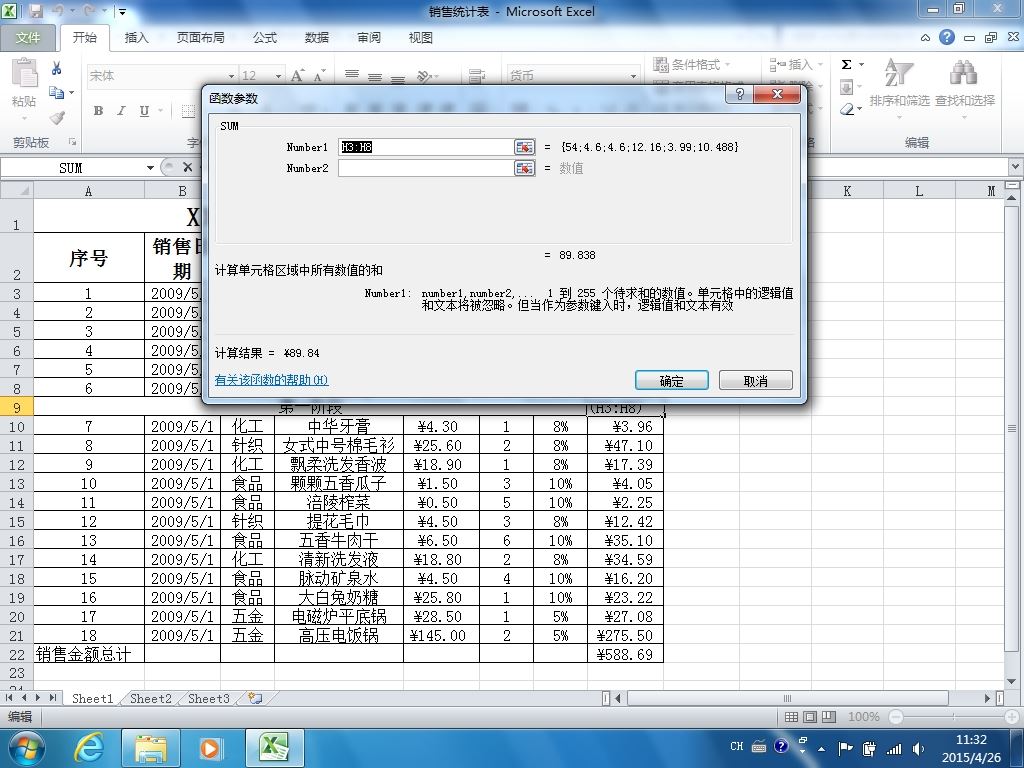Click the AutoSum sigma icon

[x=846, y=64]
